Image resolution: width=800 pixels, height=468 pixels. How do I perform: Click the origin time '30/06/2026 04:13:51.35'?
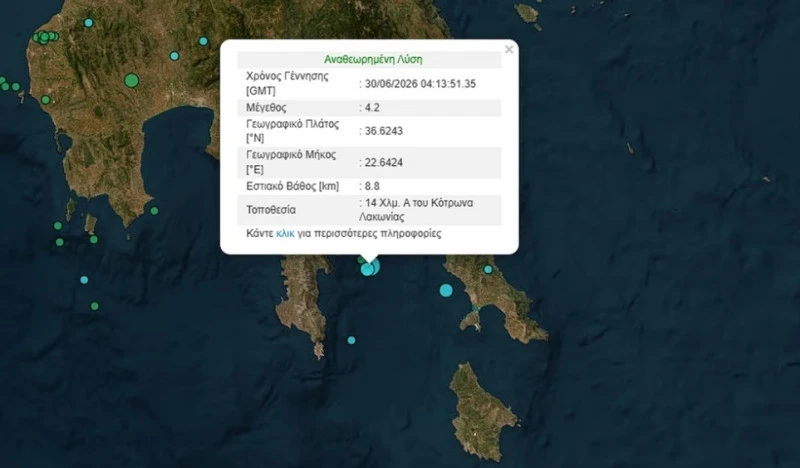[420, 84]
